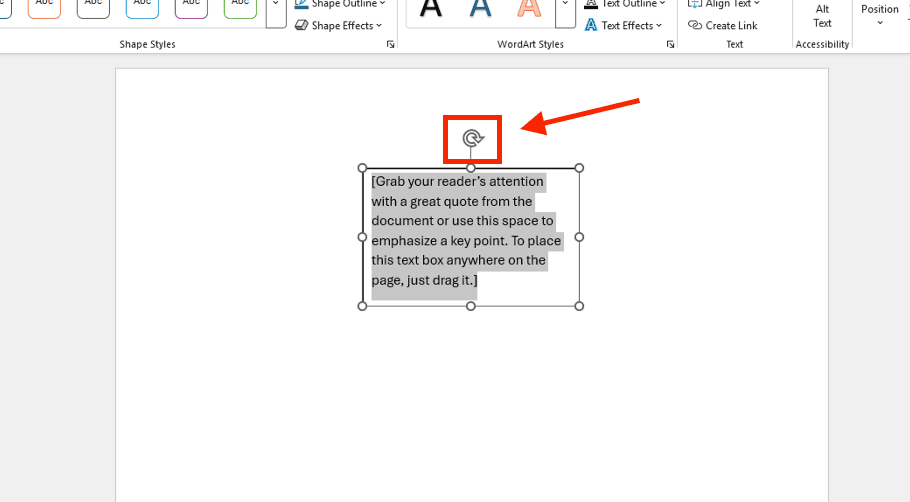Click the Shape Effects icon
The image size is (910, 502).
(301, 25)
